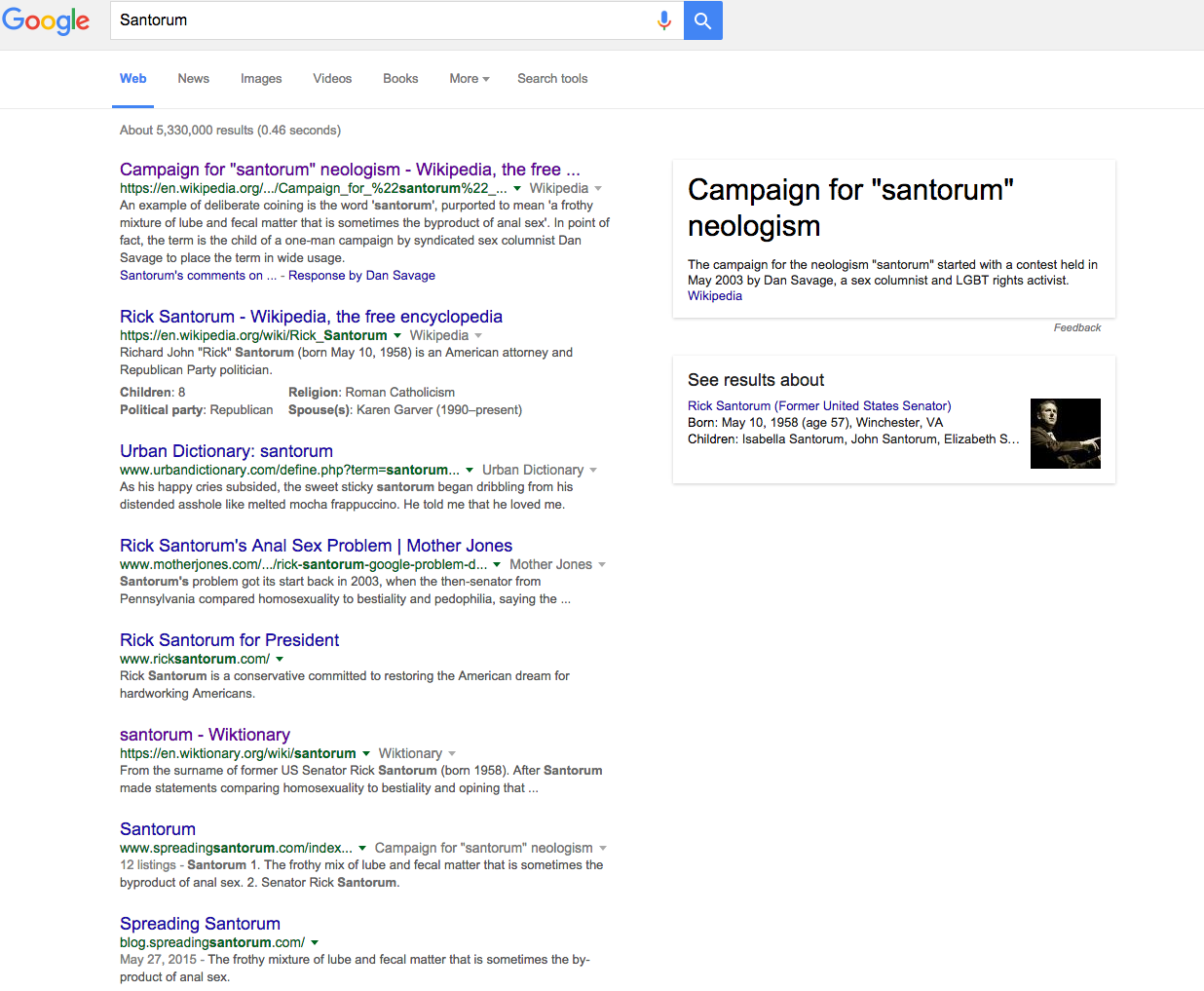Click the www.ricksantorum.com/ URL text
The height and width of the screenshot is (991, 1204).
point(195,660)
